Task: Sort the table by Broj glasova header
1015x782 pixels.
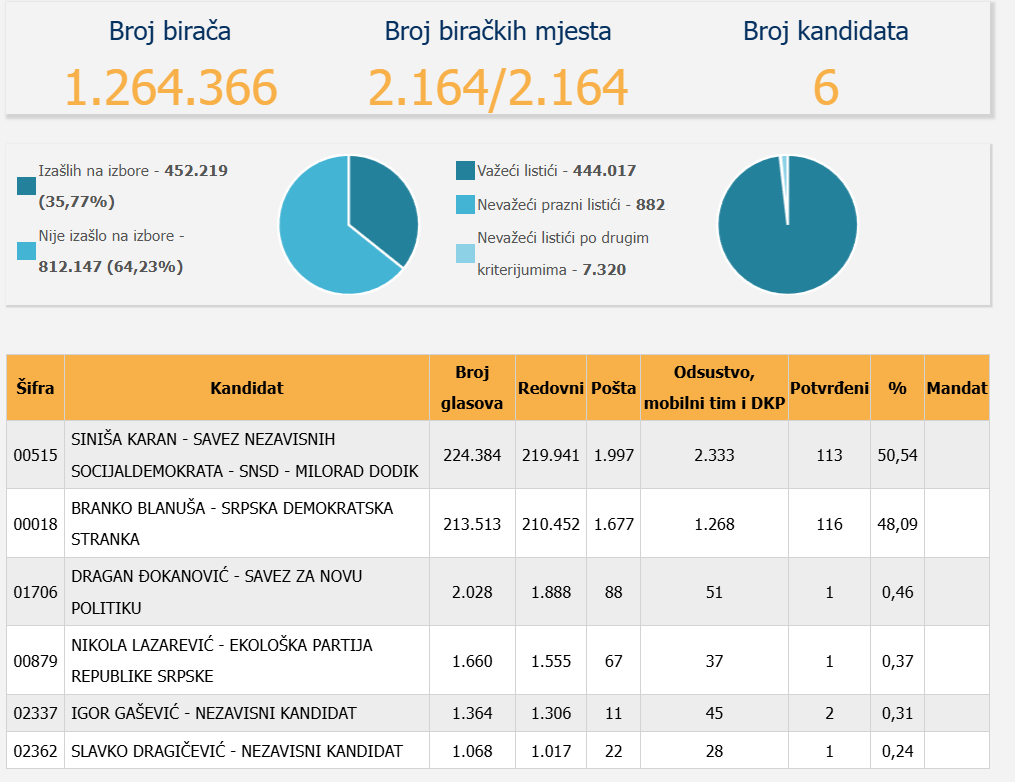Action: tap(471, 388)
